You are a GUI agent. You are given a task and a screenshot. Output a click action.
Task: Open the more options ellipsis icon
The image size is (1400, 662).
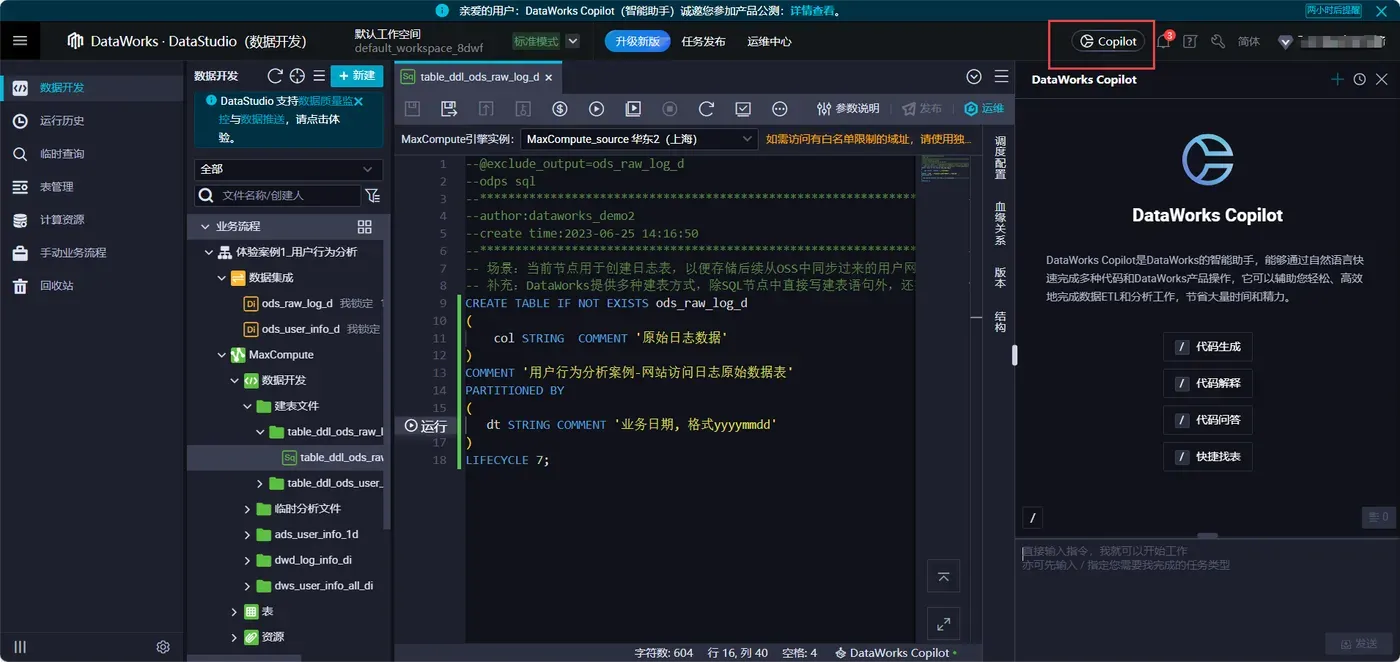(x=780, y=108)
